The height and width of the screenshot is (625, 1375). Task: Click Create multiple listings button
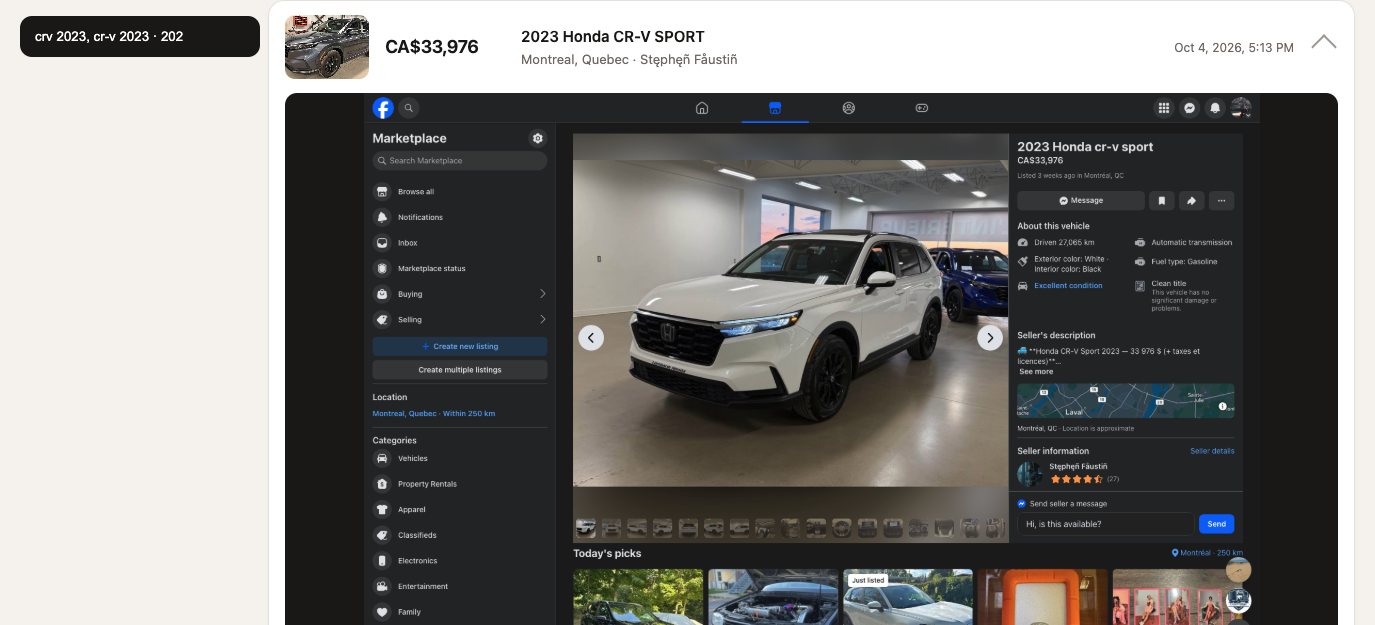pos(460,370)
